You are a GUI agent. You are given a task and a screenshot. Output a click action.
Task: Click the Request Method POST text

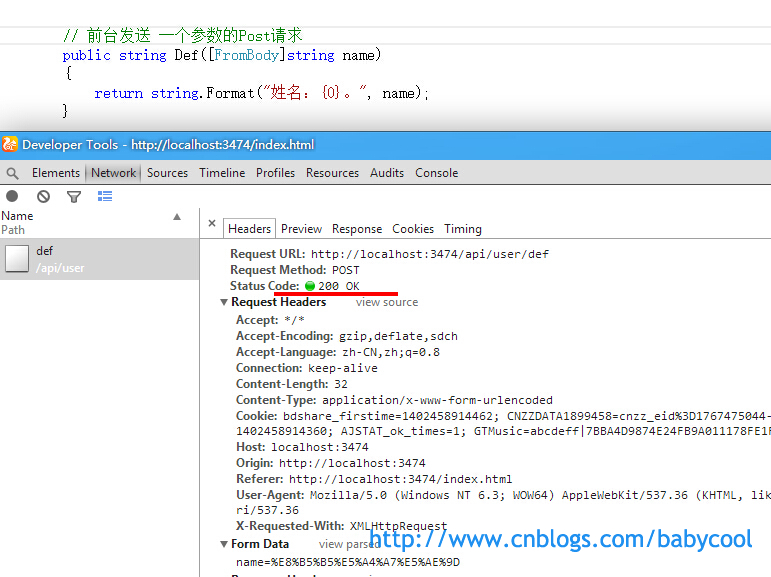click(x=295, y=270)
